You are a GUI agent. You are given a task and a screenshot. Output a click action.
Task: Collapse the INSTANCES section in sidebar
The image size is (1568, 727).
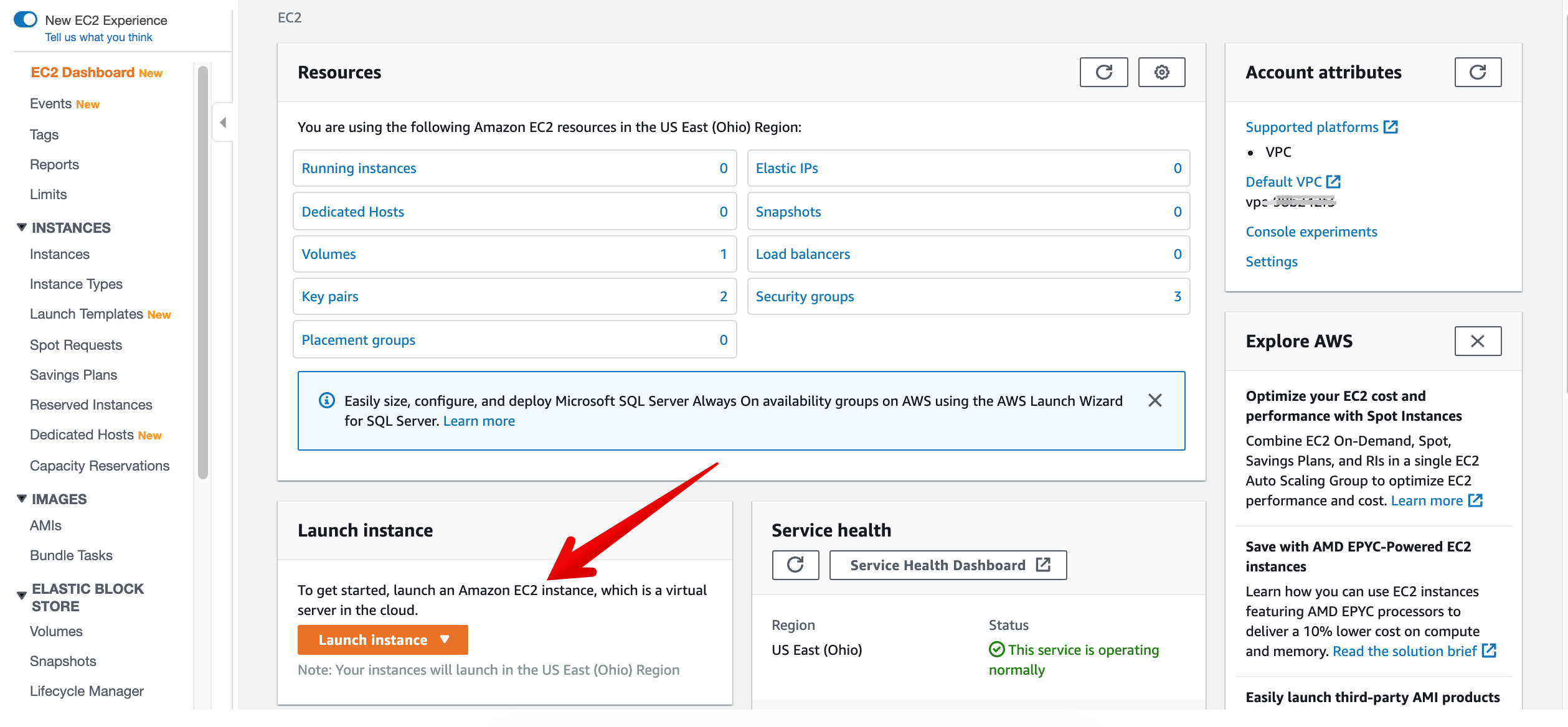click(x=21, y=227)
